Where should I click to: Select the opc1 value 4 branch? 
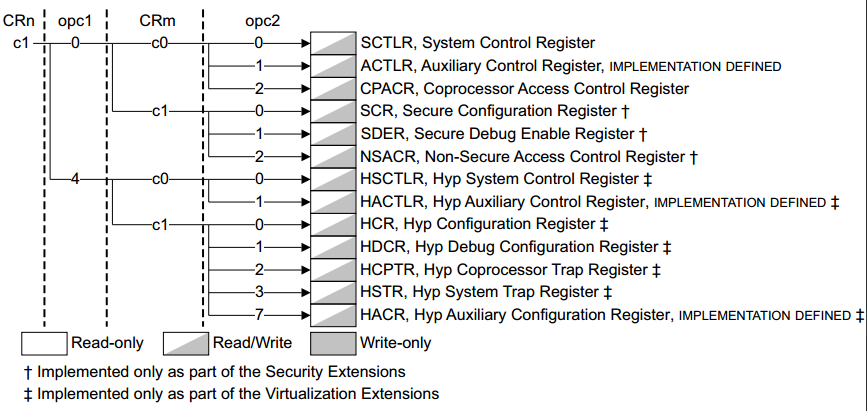pos(75,179)
